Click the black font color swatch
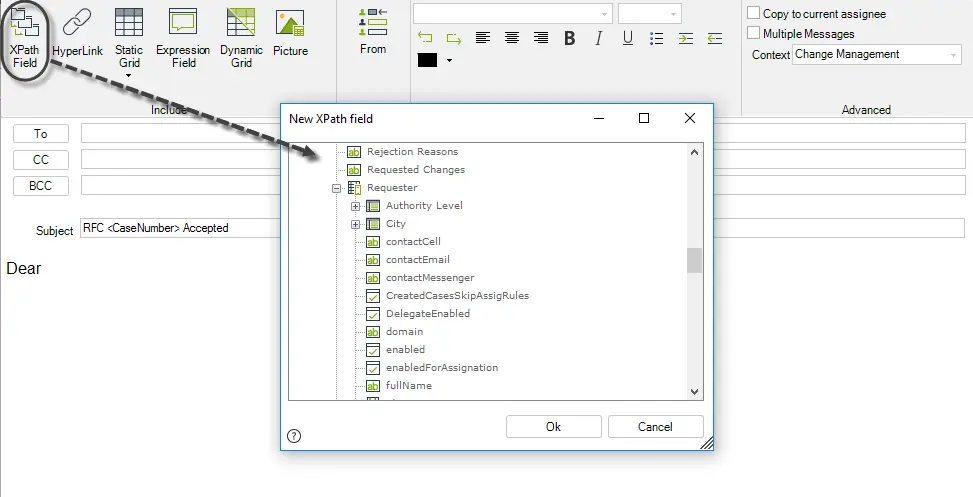This screenshot has height=497, width=973. (x=428, y=60)
